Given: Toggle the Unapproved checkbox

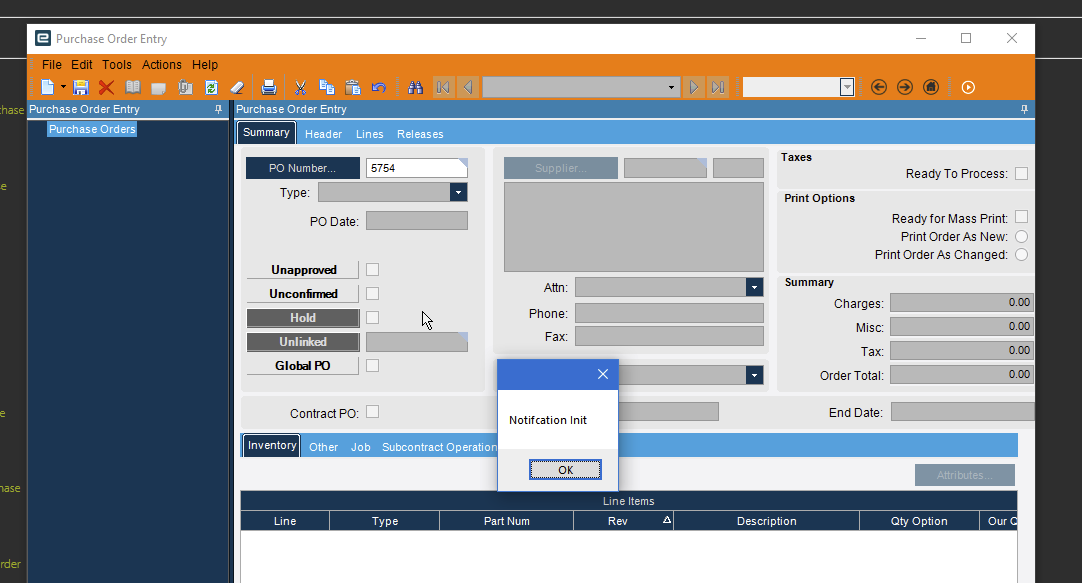Looking at the screenshot, I should click(373, 270).
